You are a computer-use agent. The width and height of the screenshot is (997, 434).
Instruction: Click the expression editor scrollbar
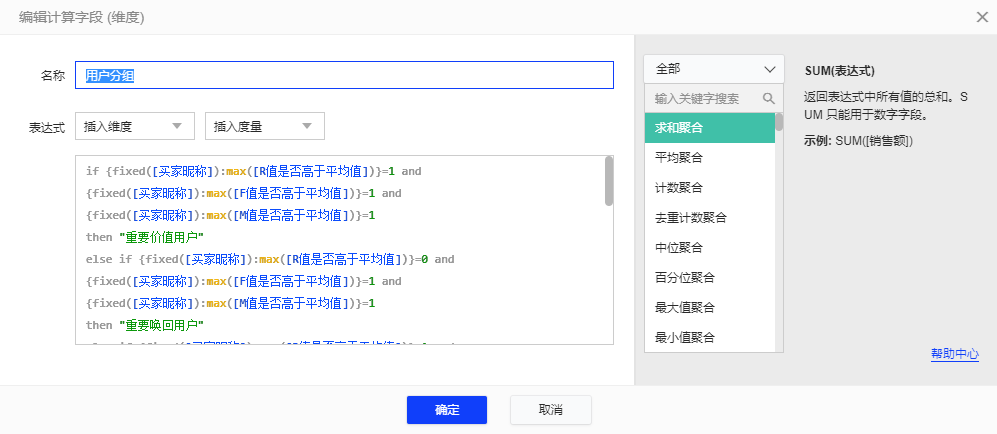coord(608,182)
